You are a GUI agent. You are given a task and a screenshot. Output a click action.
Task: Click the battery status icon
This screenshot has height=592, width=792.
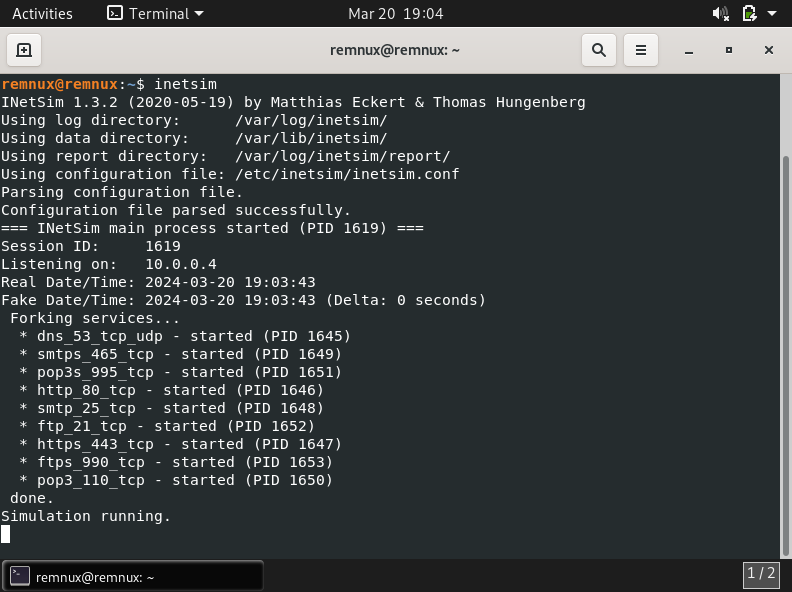coord(749,14)
